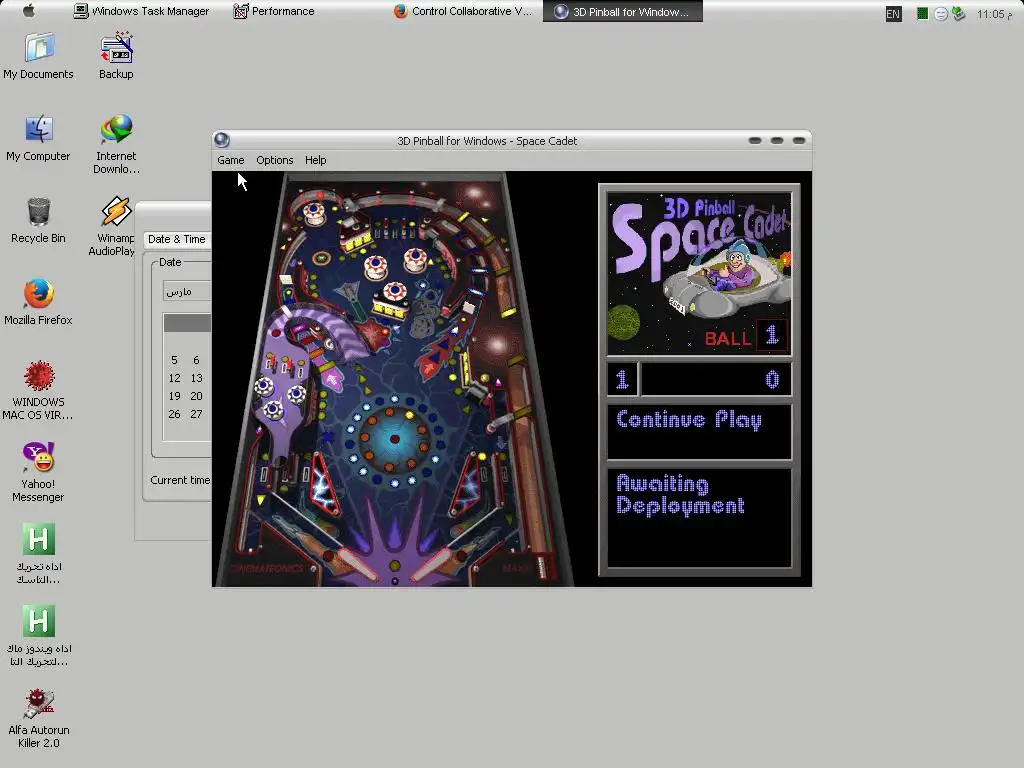Viewport: 1024px width, 768px height.
Task: Open the first green H Arabic-labeled icon
Action: click(39, 554)
